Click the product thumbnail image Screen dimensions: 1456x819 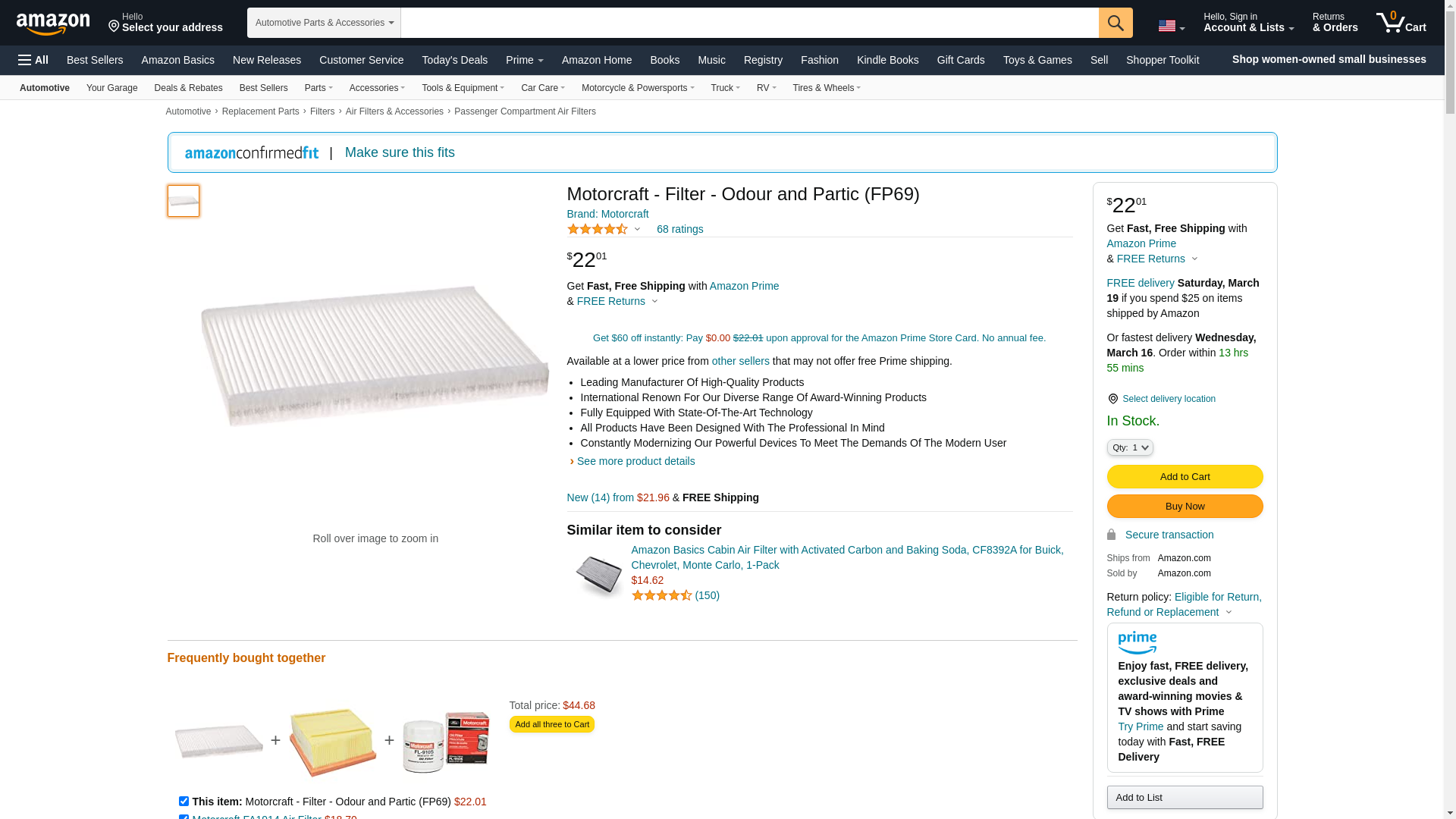tap(184, 201)
